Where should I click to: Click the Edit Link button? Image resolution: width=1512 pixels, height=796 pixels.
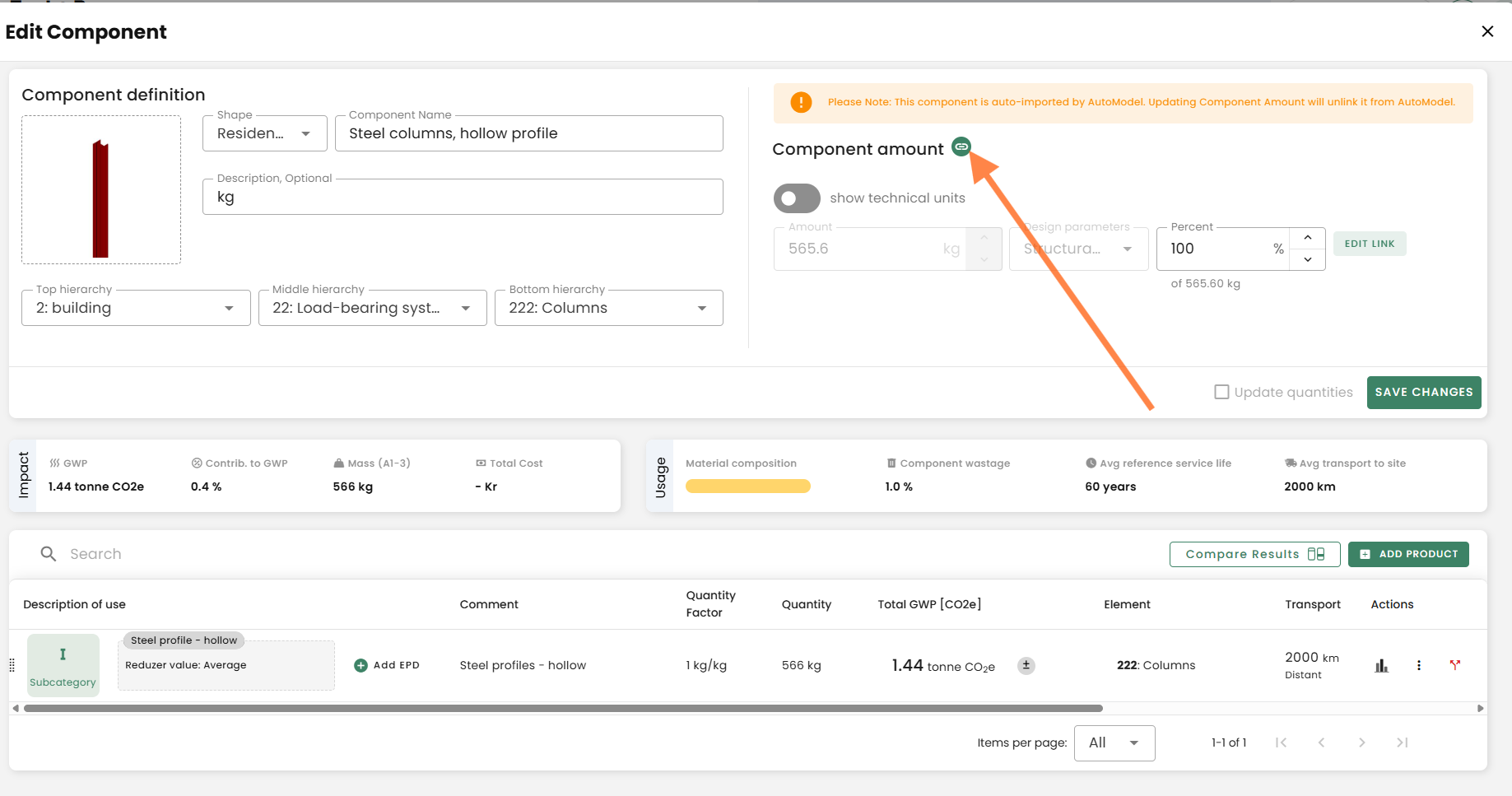[1369, 244]
